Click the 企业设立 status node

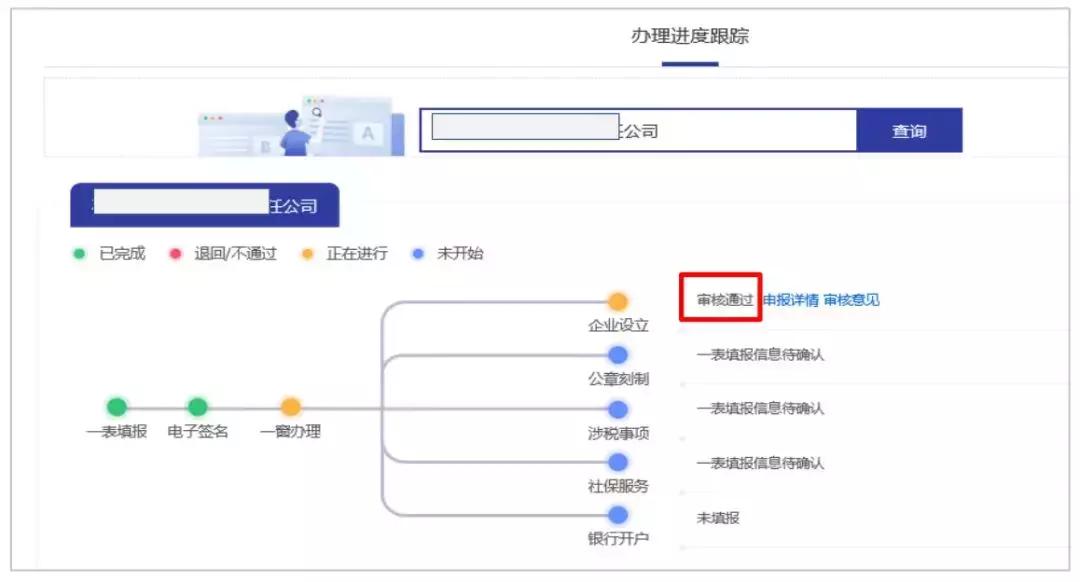click(617, 299)
